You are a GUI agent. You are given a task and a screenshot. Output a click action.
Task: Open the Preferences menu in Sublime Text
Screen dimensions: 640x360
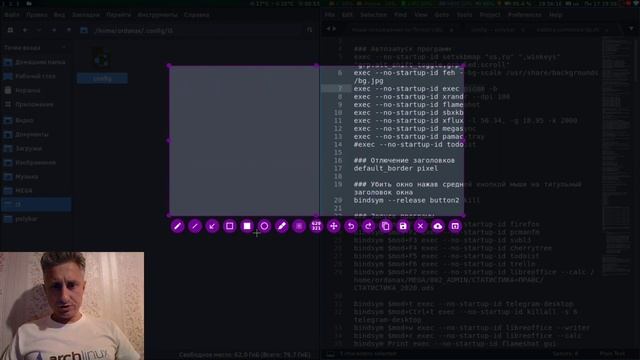tap(524, 15)
